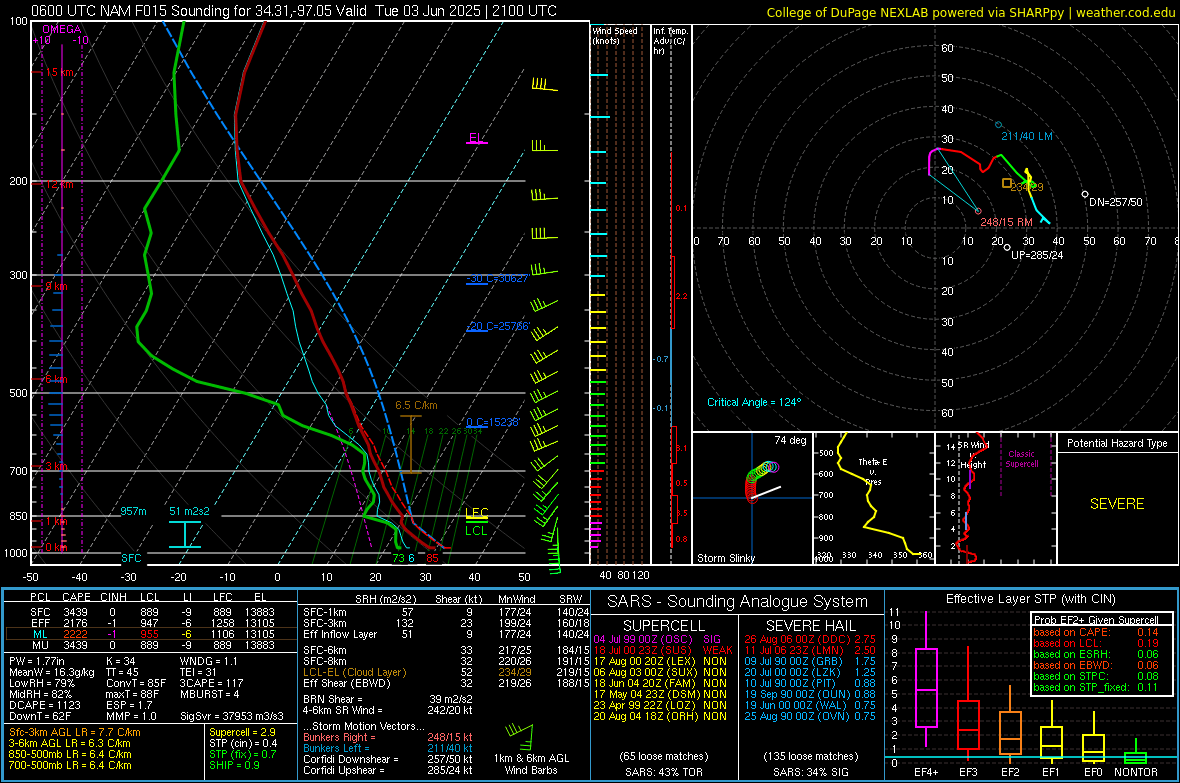This screenshot has width=1180, height=783.
Task: Click the Supercell = 2.9 composite value
Action: pos(242,732)
